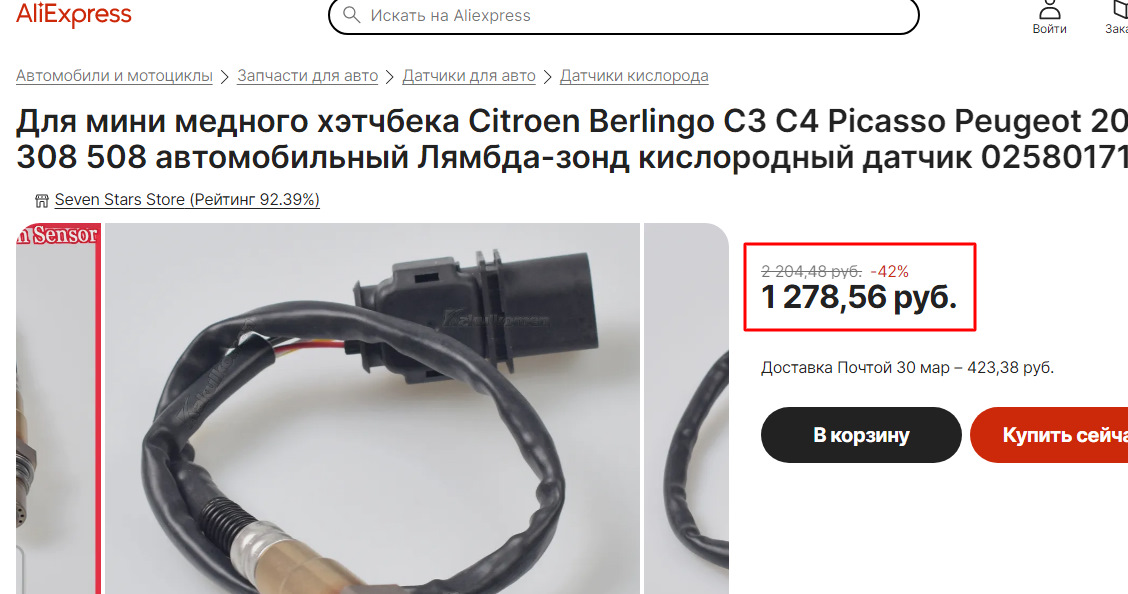1128x594 pixels.
Task: Click the store icon beside Seven Stars Store
Action: pos(42,201)
